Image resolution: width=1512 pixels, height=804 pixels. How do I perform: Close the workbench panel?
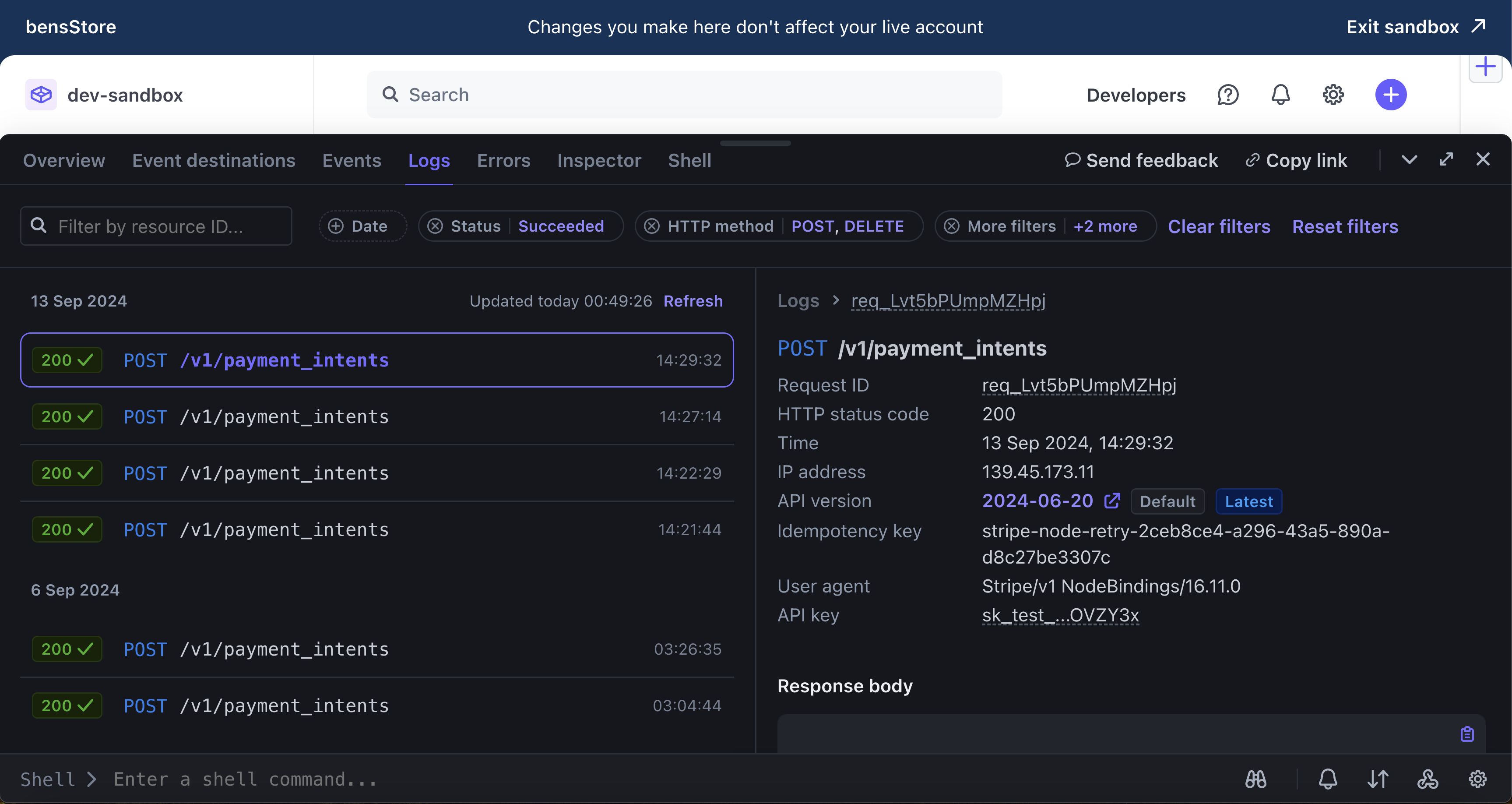click(x=1483, y=159)
